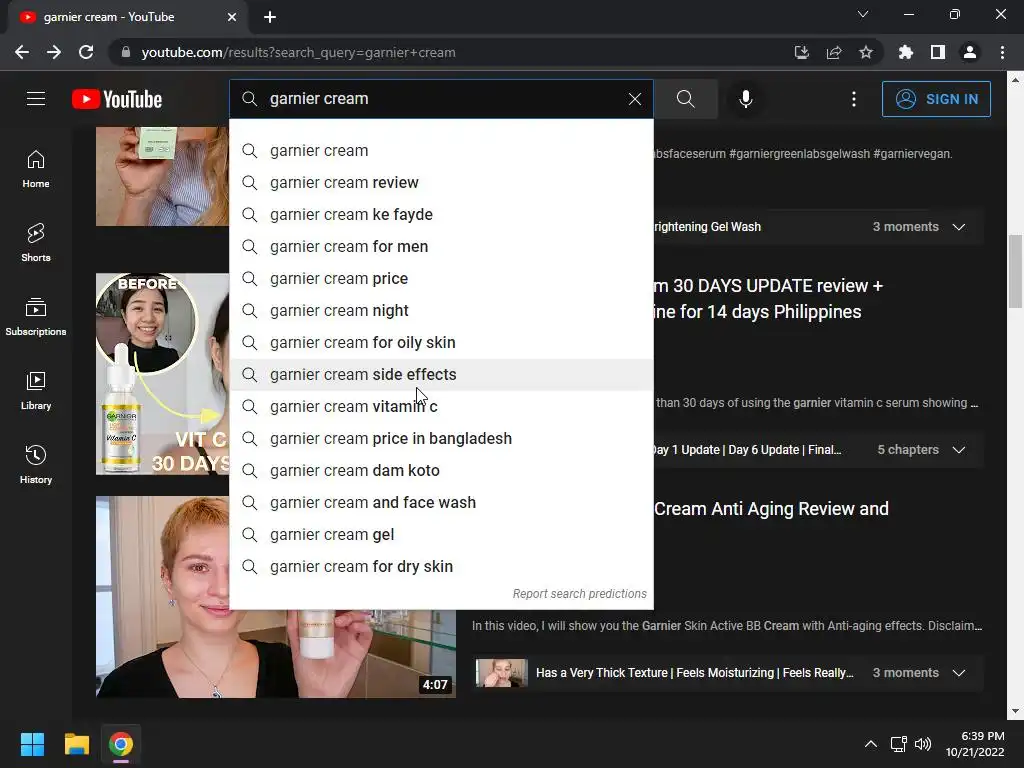The width and height of the screenshot is (1024, 768).
Task: Go back in the browser
Action: point(22,52)
